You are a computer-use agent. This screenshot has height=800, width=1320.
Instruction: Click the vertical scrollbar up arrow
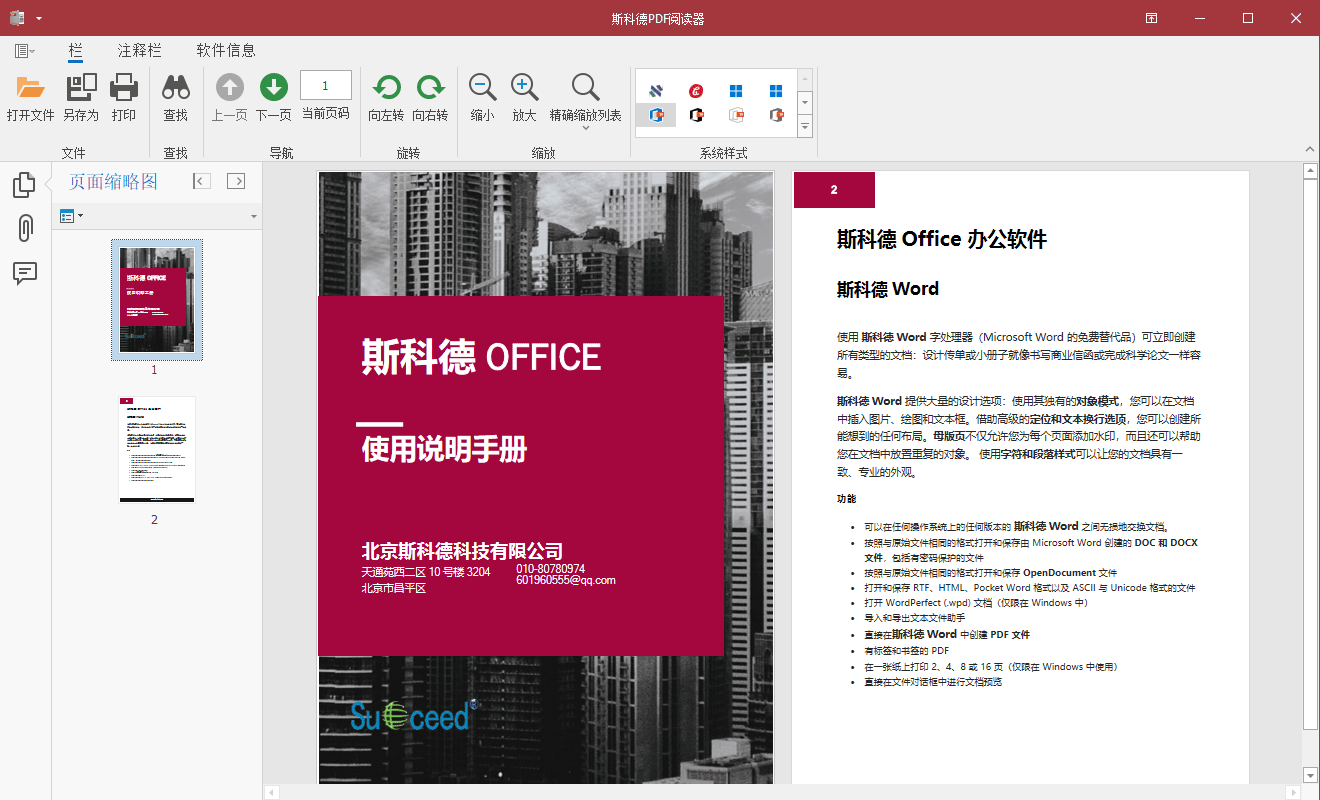click(x=1311, y=172)
